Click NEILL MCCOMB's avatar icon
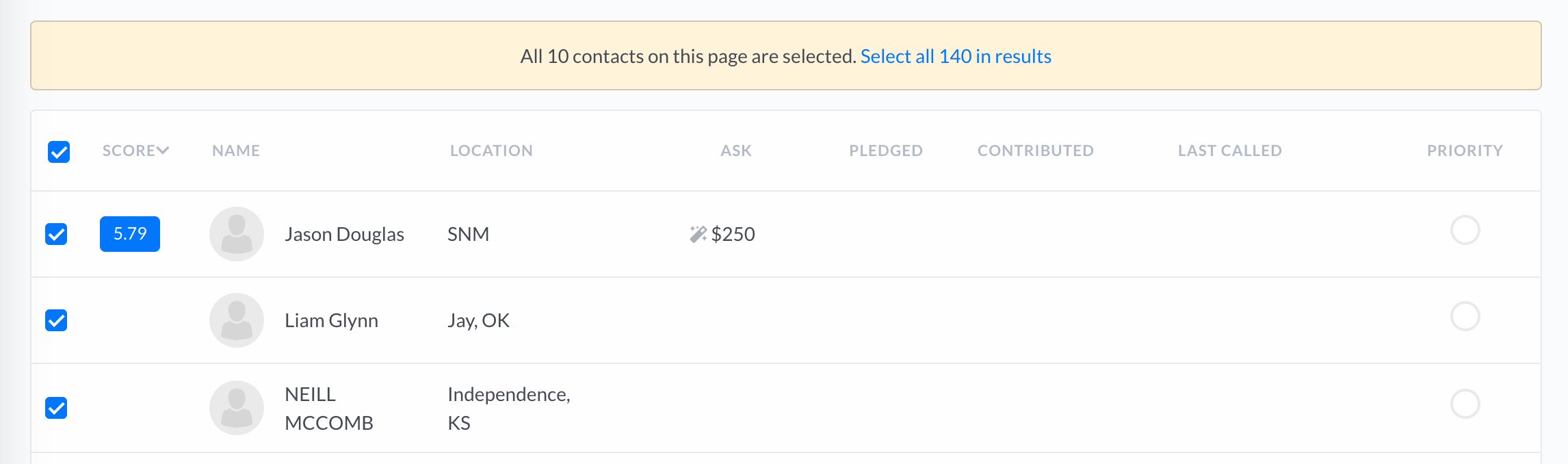Screen dimensions: 1568x464 point(237,408)
